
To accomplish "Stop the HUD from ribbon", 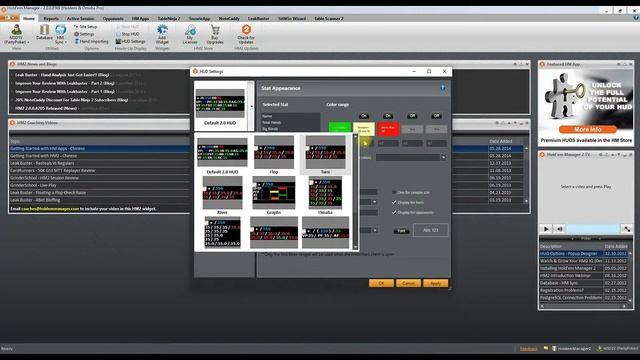I will pos(127,34).
